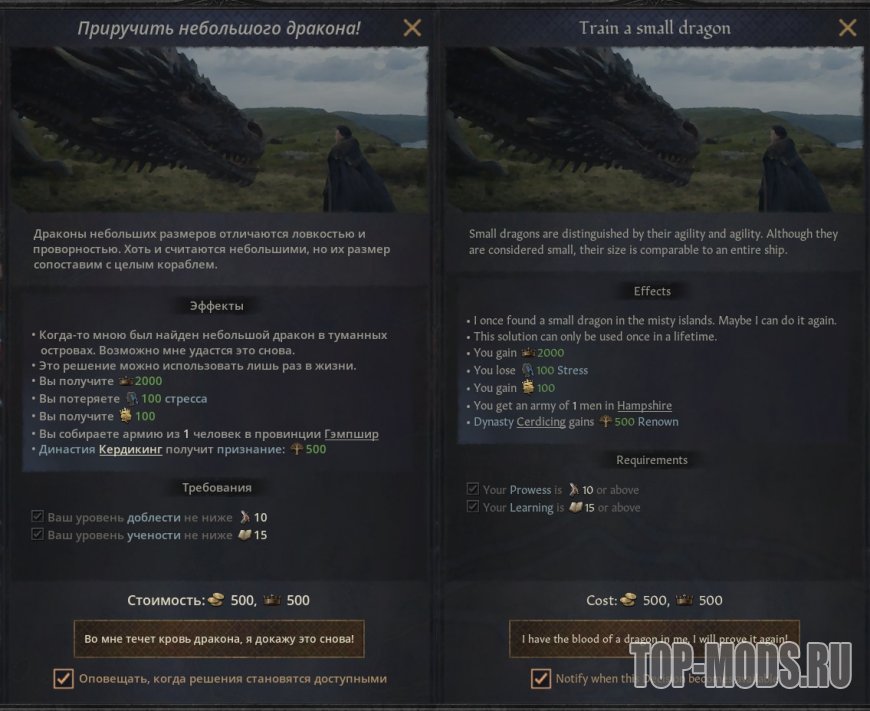
Task: Click the renown icon beside '500 Renown'
Action: click(x=605, y=422)
